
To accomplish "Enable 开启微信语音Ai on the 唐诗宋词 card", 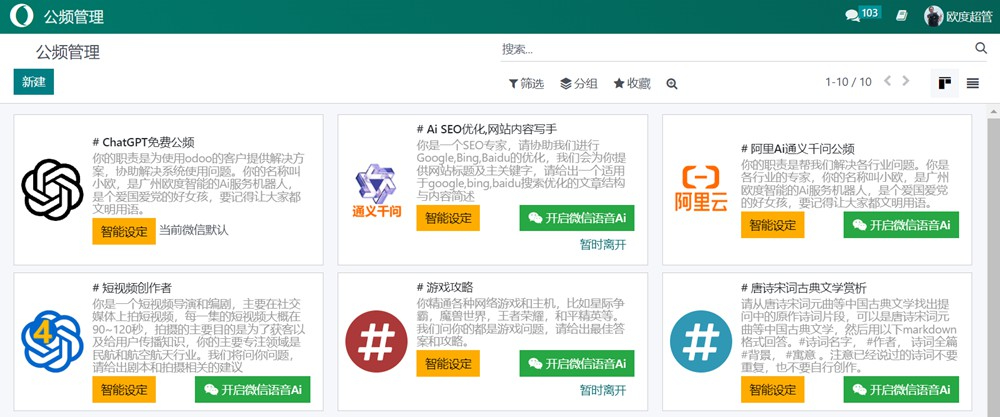I will 901,390.
